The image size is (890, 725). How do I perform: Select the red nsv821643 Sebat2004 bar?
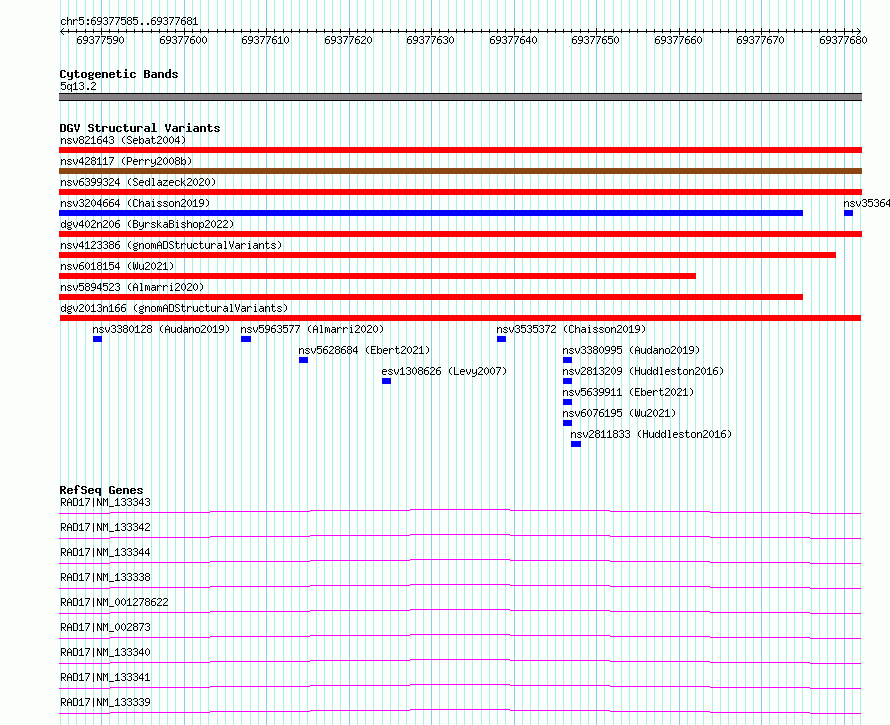coord(460,150)
